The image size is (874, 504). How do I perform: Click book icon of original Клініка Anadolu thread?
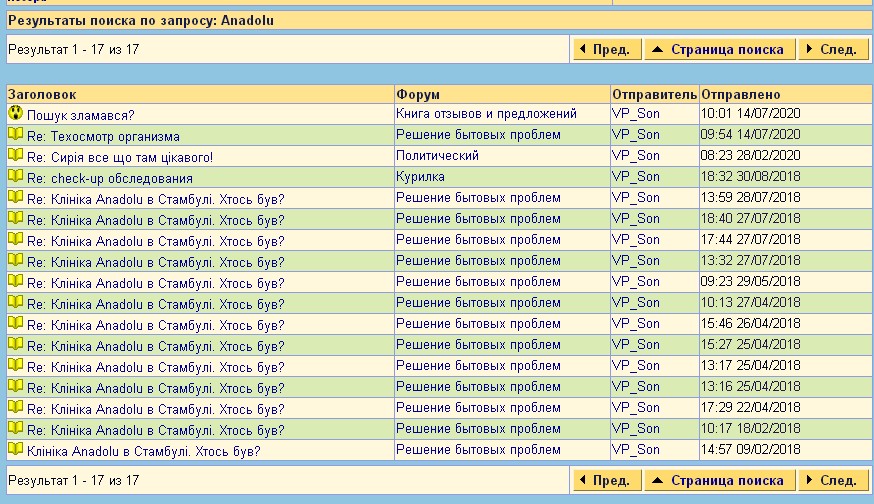(x=15, y=450)
